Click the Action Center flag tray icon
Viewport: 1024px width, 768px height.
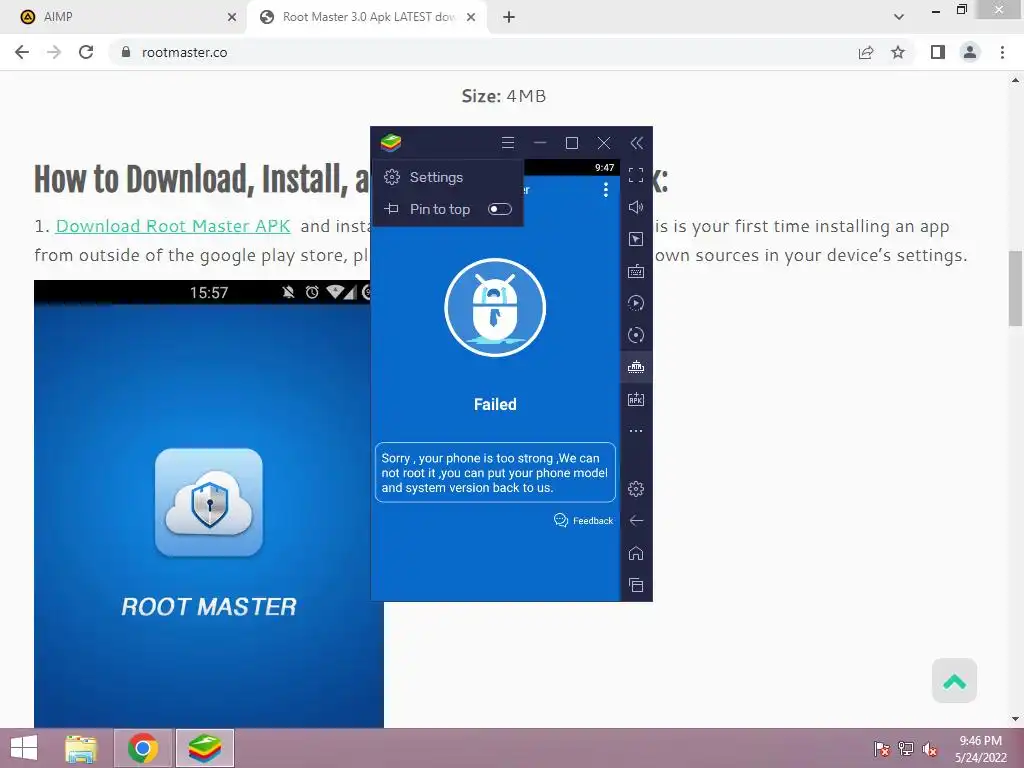click(x=882, y=748)
